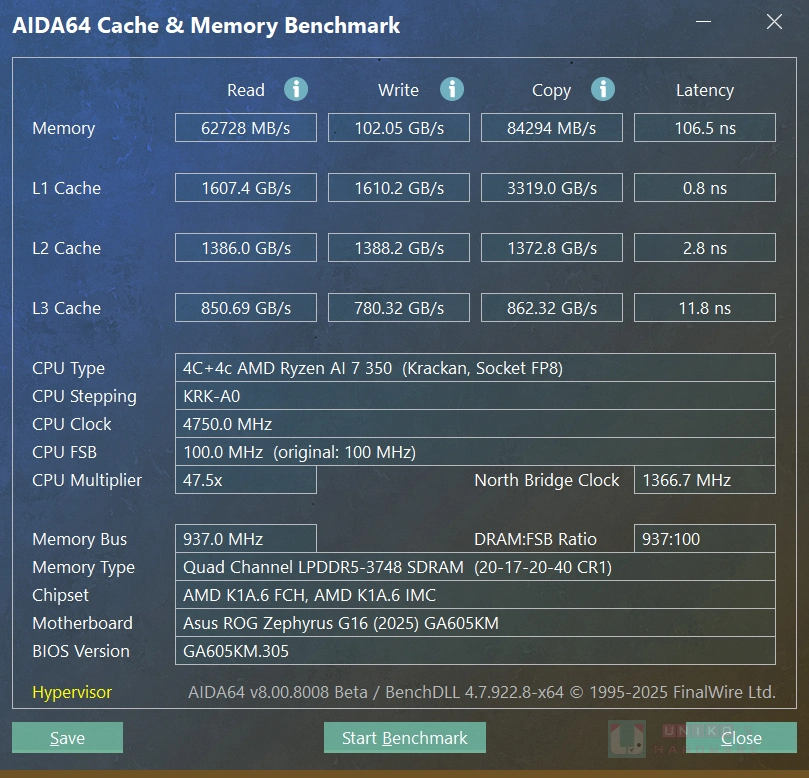Click the L1 Cache row label
Screen dimensions: 809x778
tap(67, 188)
